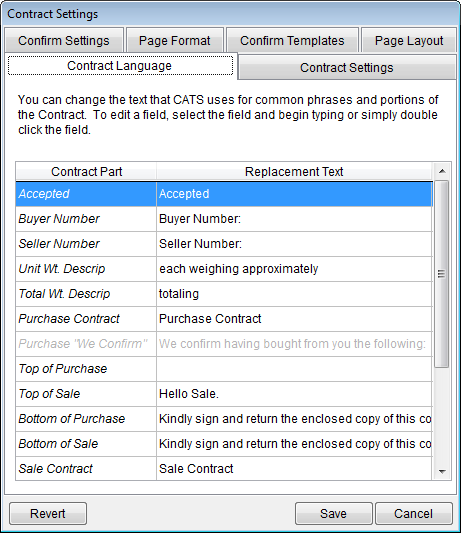461x533 pixels.
Task: Click the Revert button
Action: pos(48,513)
